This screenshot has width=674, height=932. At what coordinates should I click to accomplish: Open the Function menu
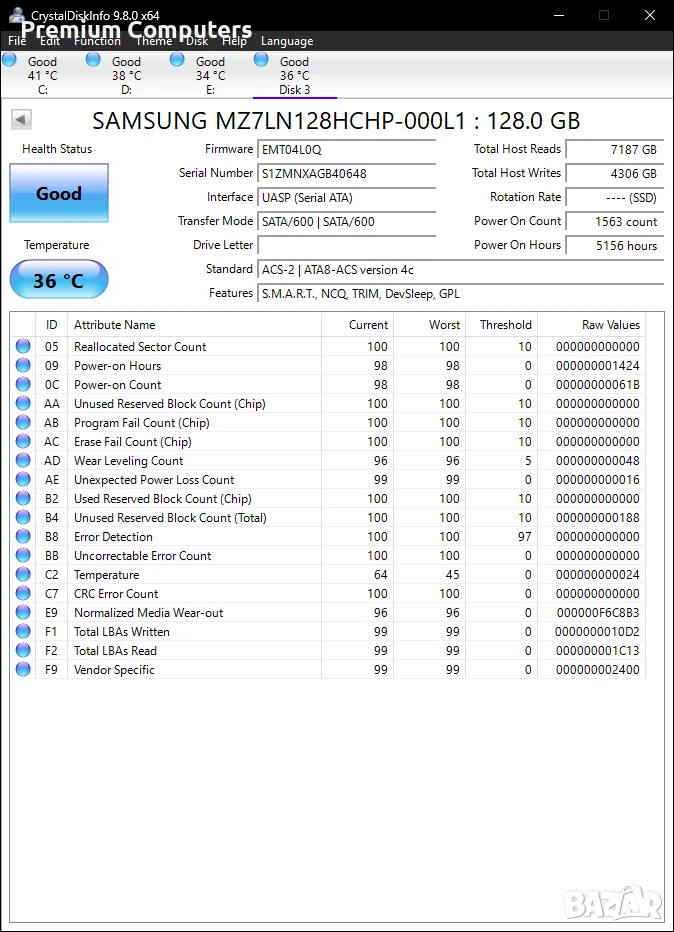click(97, 41)
